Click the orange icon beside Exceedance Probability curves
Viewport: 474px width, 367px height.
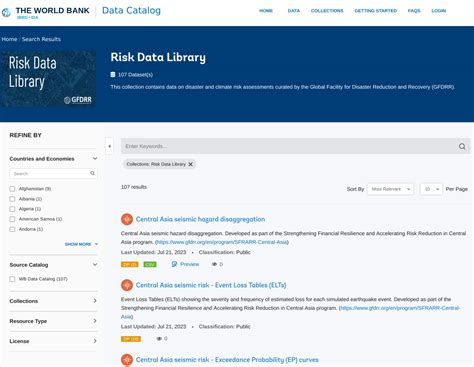(x=127, y=360)
